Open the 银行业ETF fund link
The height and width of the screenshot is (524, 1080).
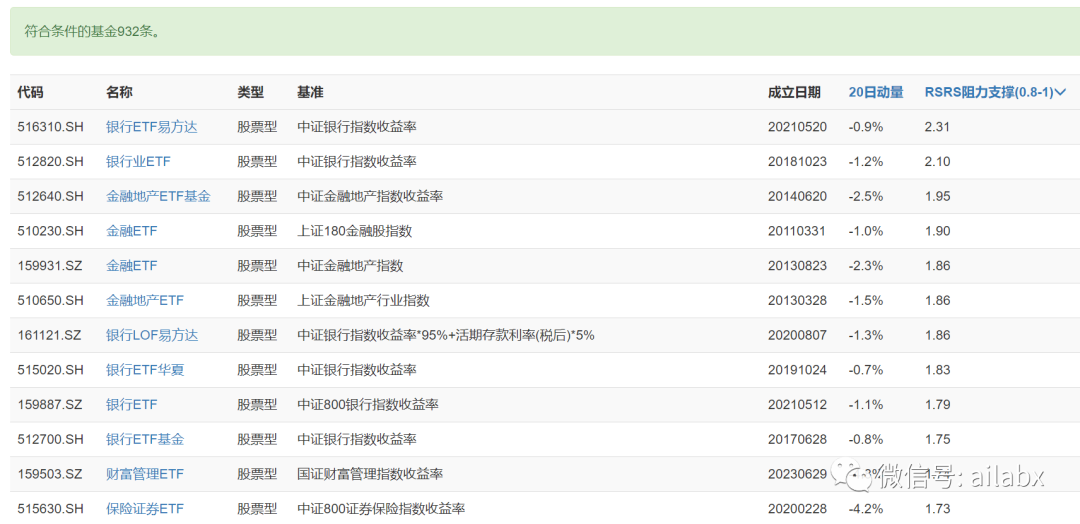click(x=138, y=162)
